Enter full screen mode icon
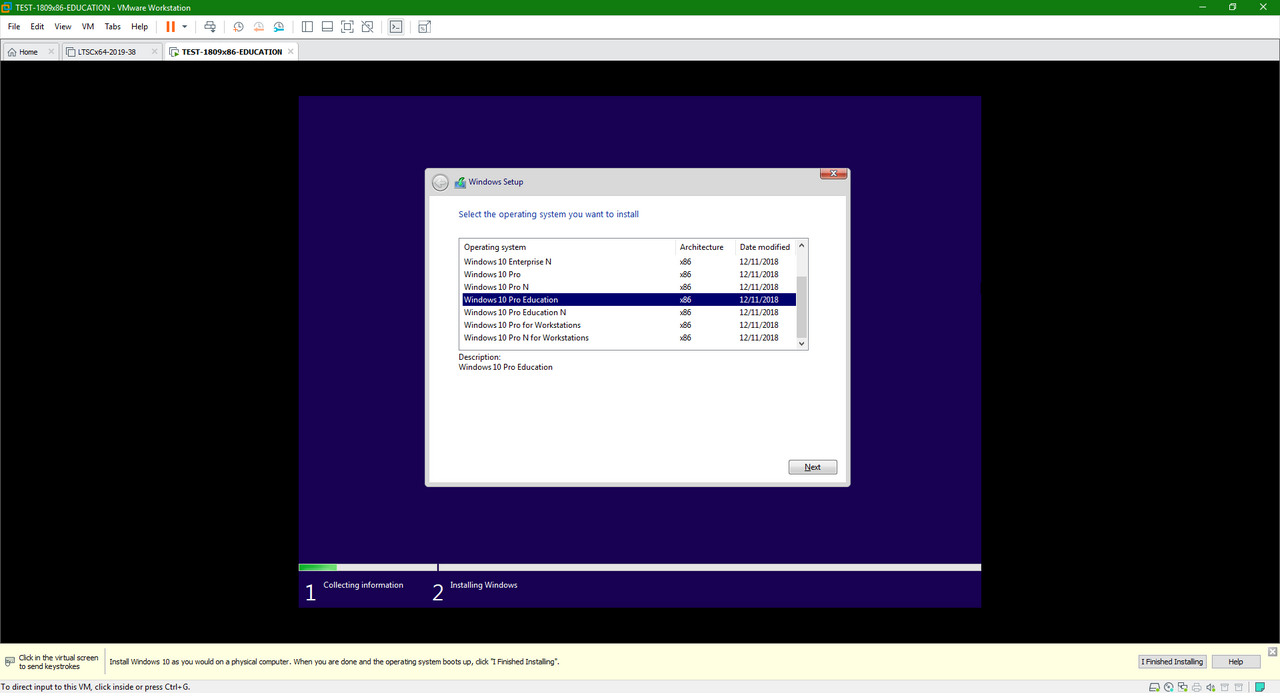Viewport: 1280px width, 693px height. coord(347,27)
